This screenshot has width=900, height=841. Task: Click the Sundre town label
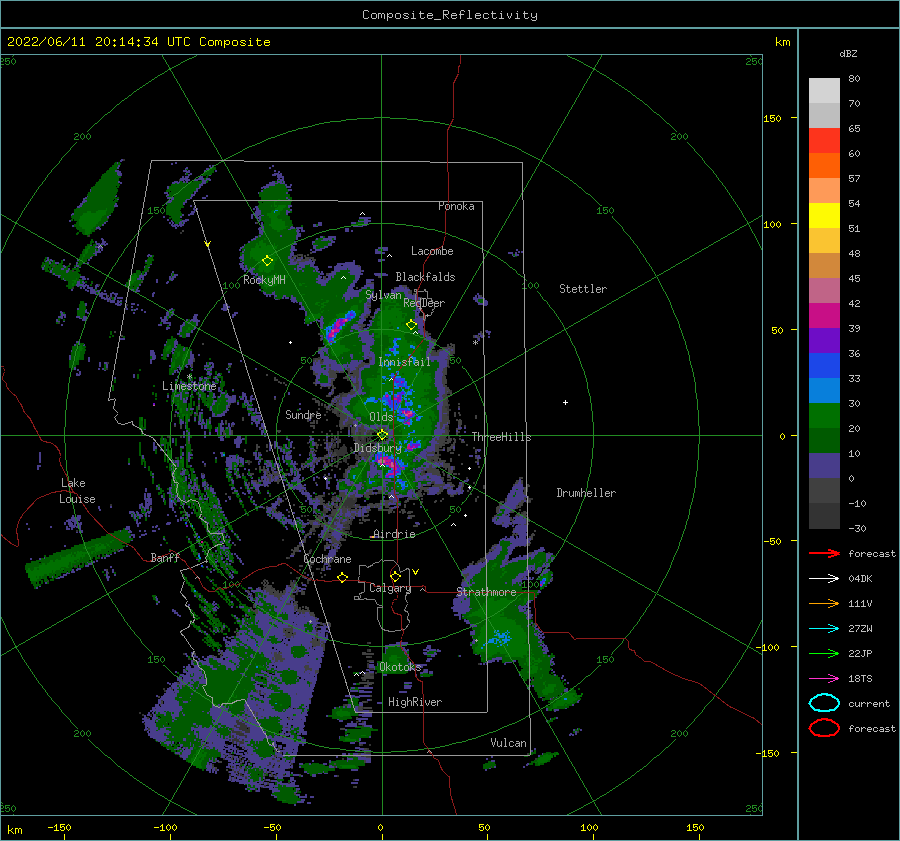click(x=303, y=414)
